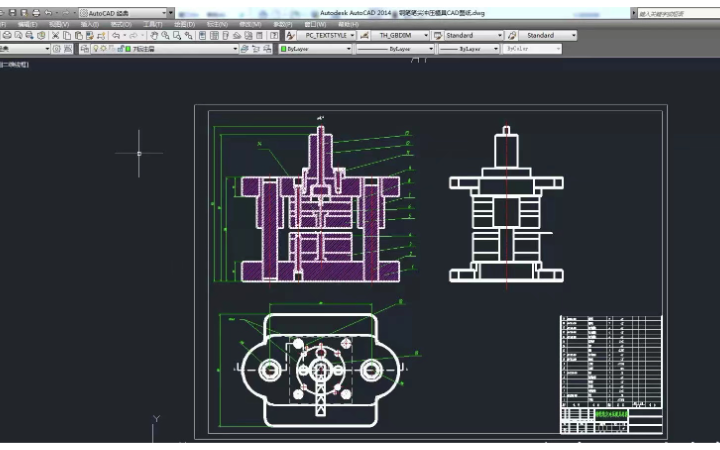Open the 格式(O) menu
This screenshot has height=450, width=720.
121,24
